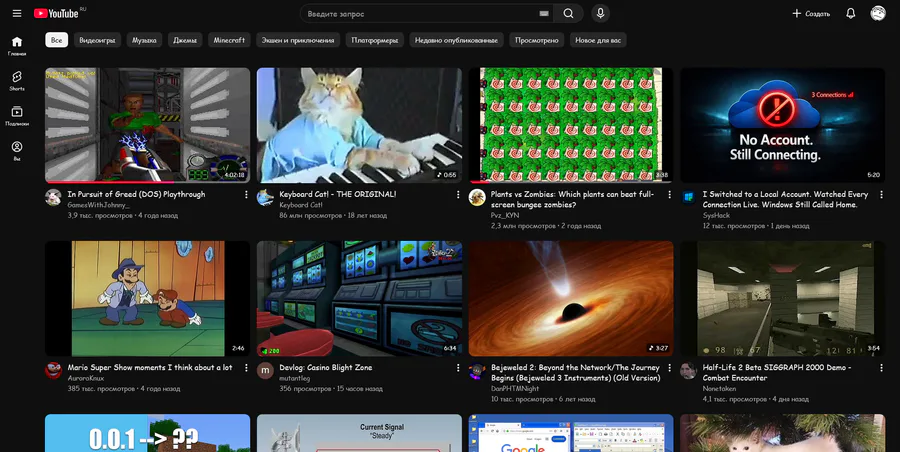Open the on-screen keyboard icon in search
This screenshot has height=452, width=900.
(544, 13)
